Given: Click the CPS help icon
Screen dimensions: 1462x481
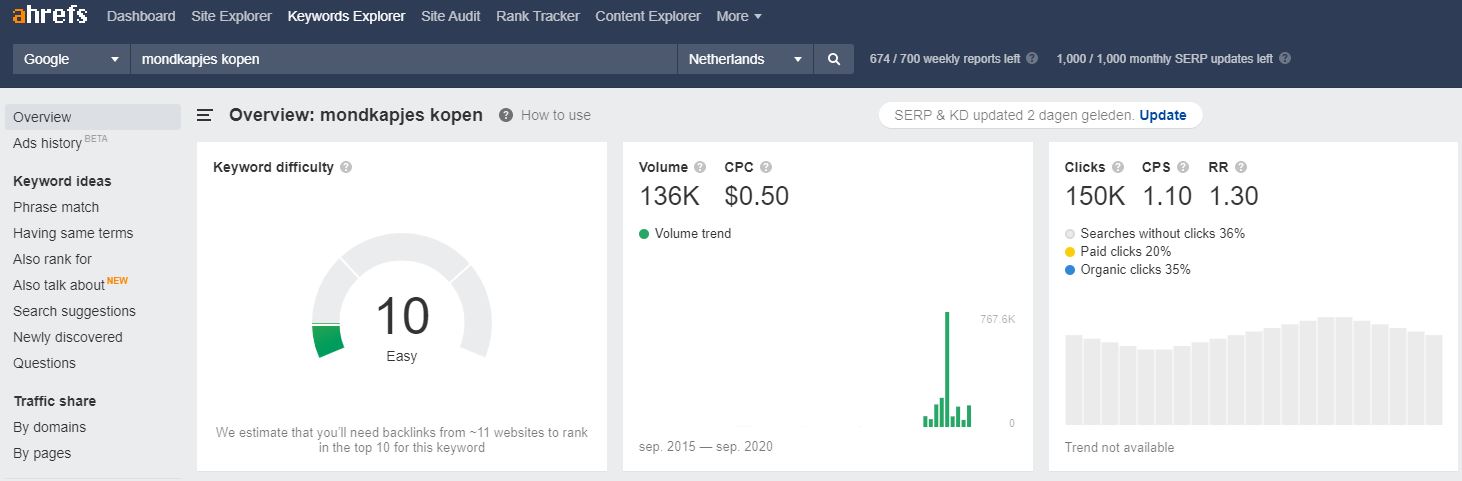Looking at the screenshot, I should click(1182, 168).
